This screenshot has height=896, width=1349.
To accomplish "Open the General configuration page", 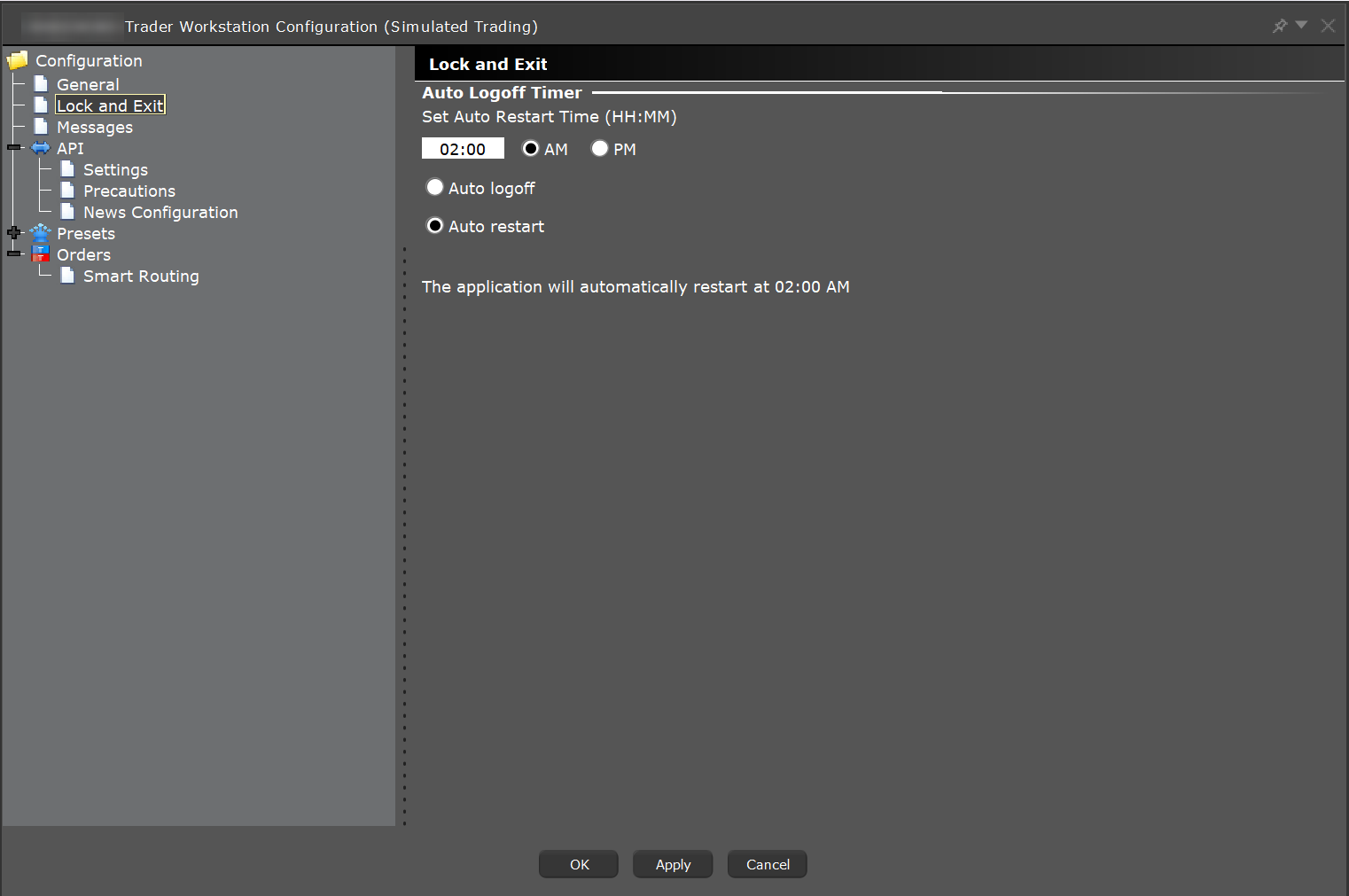I will click(88, 84).
